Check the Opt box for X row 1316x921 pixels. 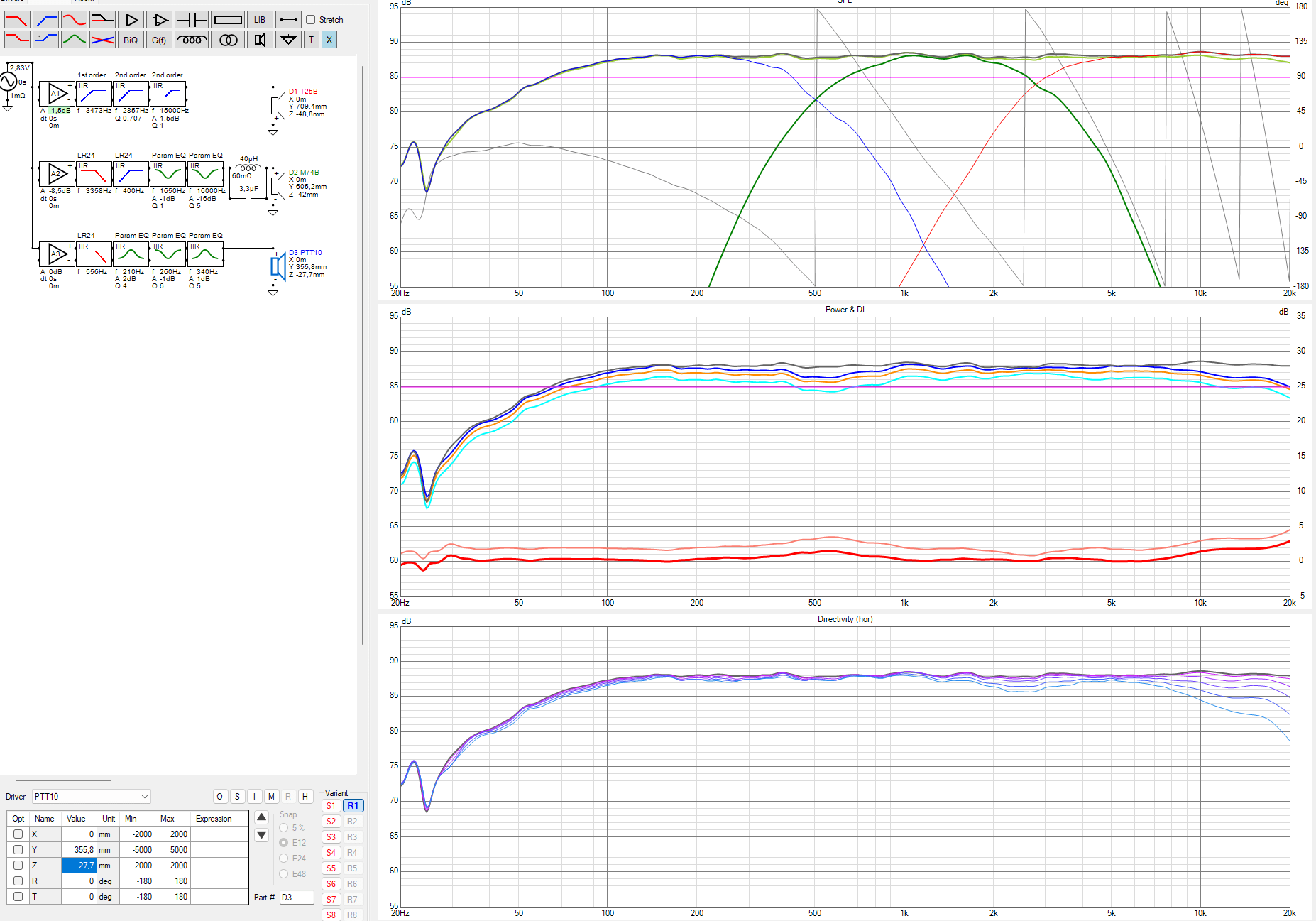(x=18, y=834)
